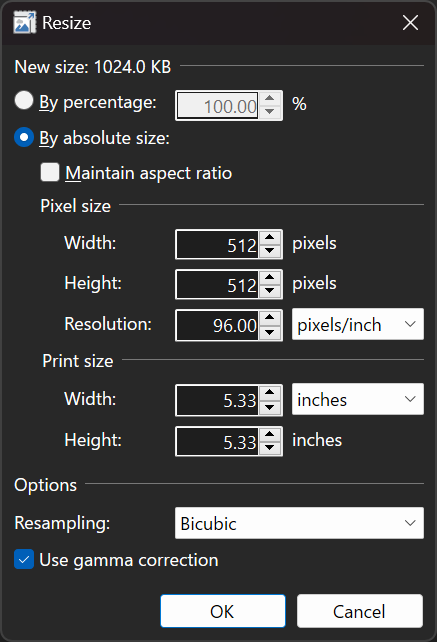Decrease pixel Height with down arrow
The height and width of the screenshot is (642, 437).
[x=269, y=291]
